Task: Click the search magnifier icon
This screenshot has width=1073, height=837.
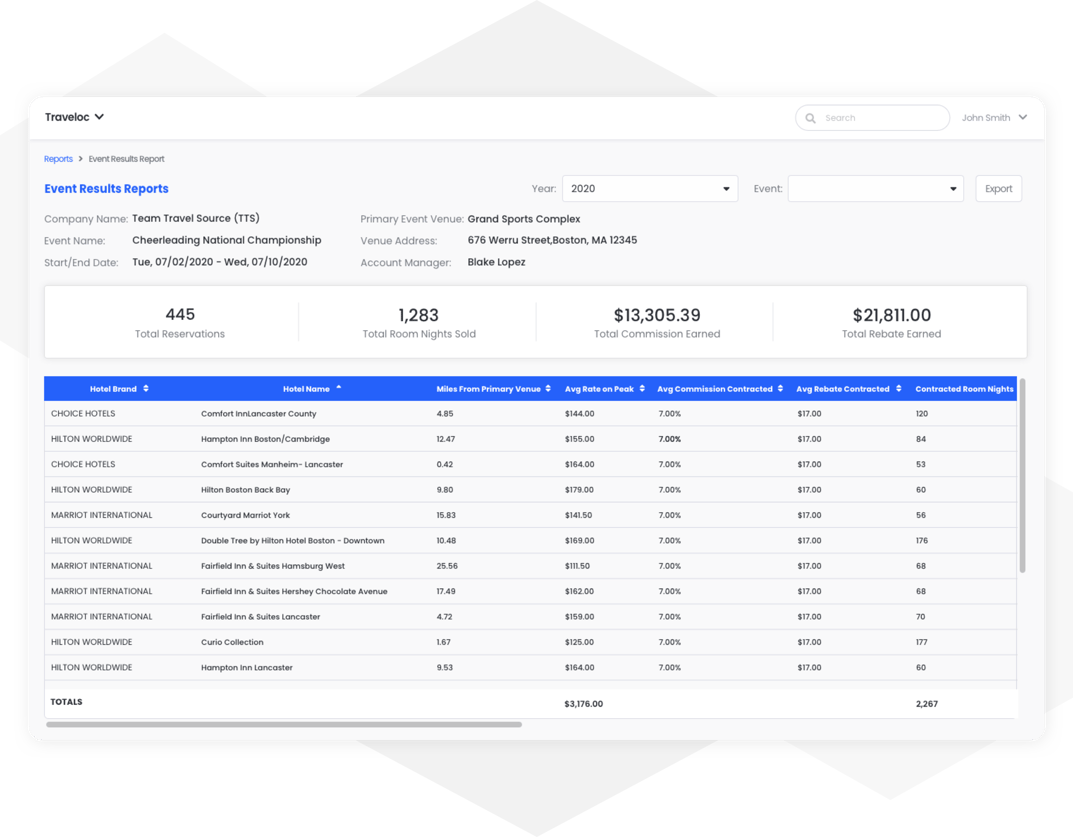Action: tap(810, 118)
